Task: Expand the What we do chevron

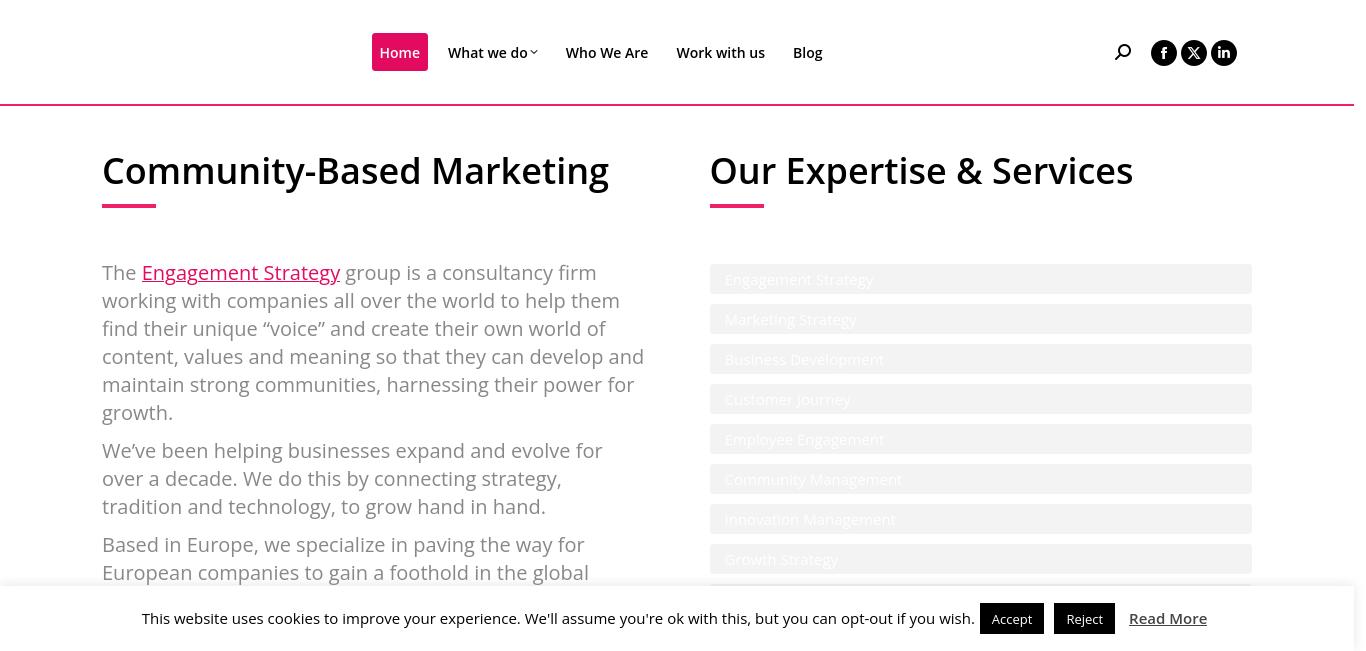Action: [534, 52]
